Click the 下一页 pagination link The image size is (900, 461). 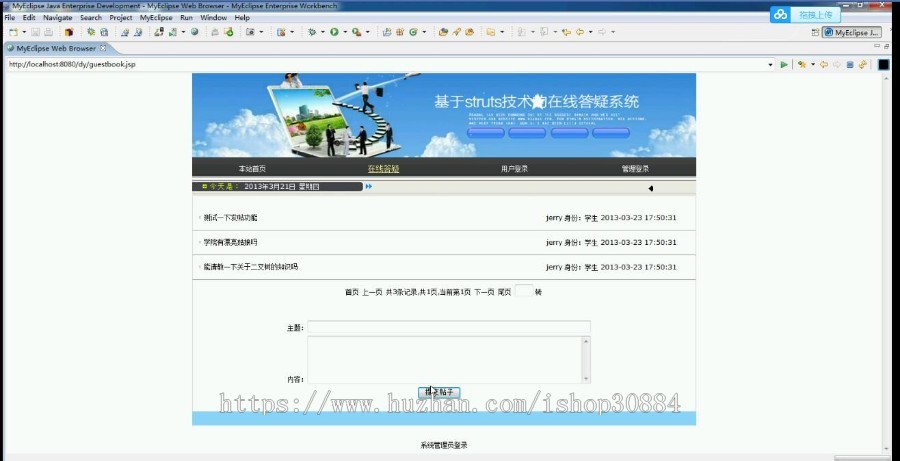[484, 292]
